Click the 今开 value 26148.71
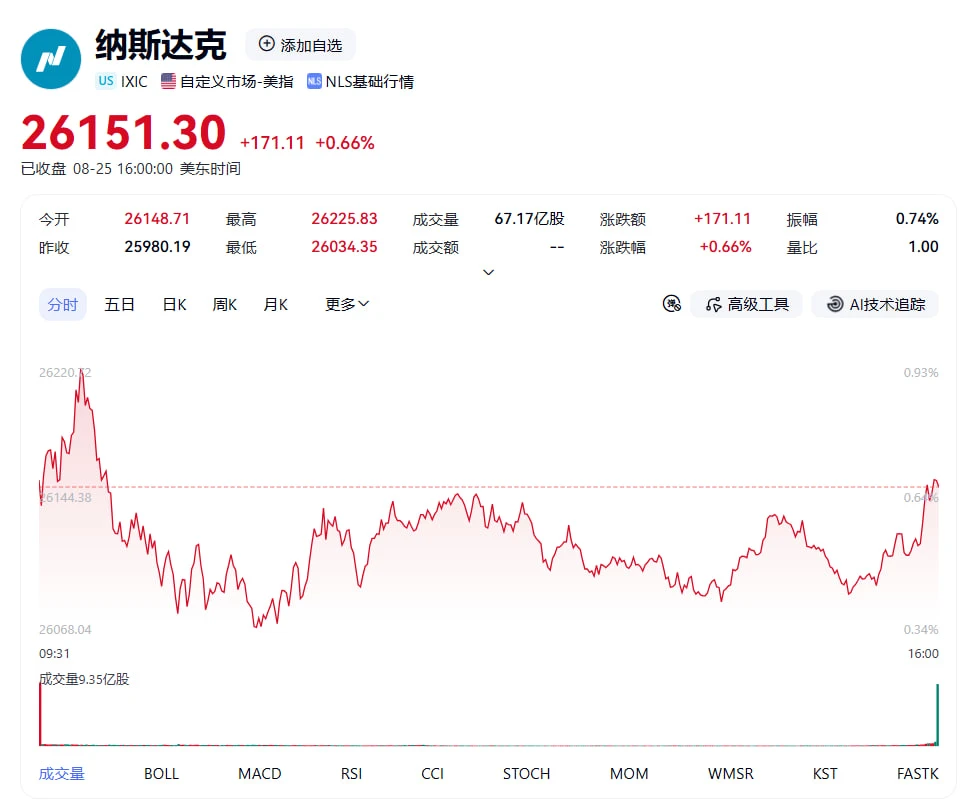Viewport: 969px width, 808px height. tap(157, 219)
